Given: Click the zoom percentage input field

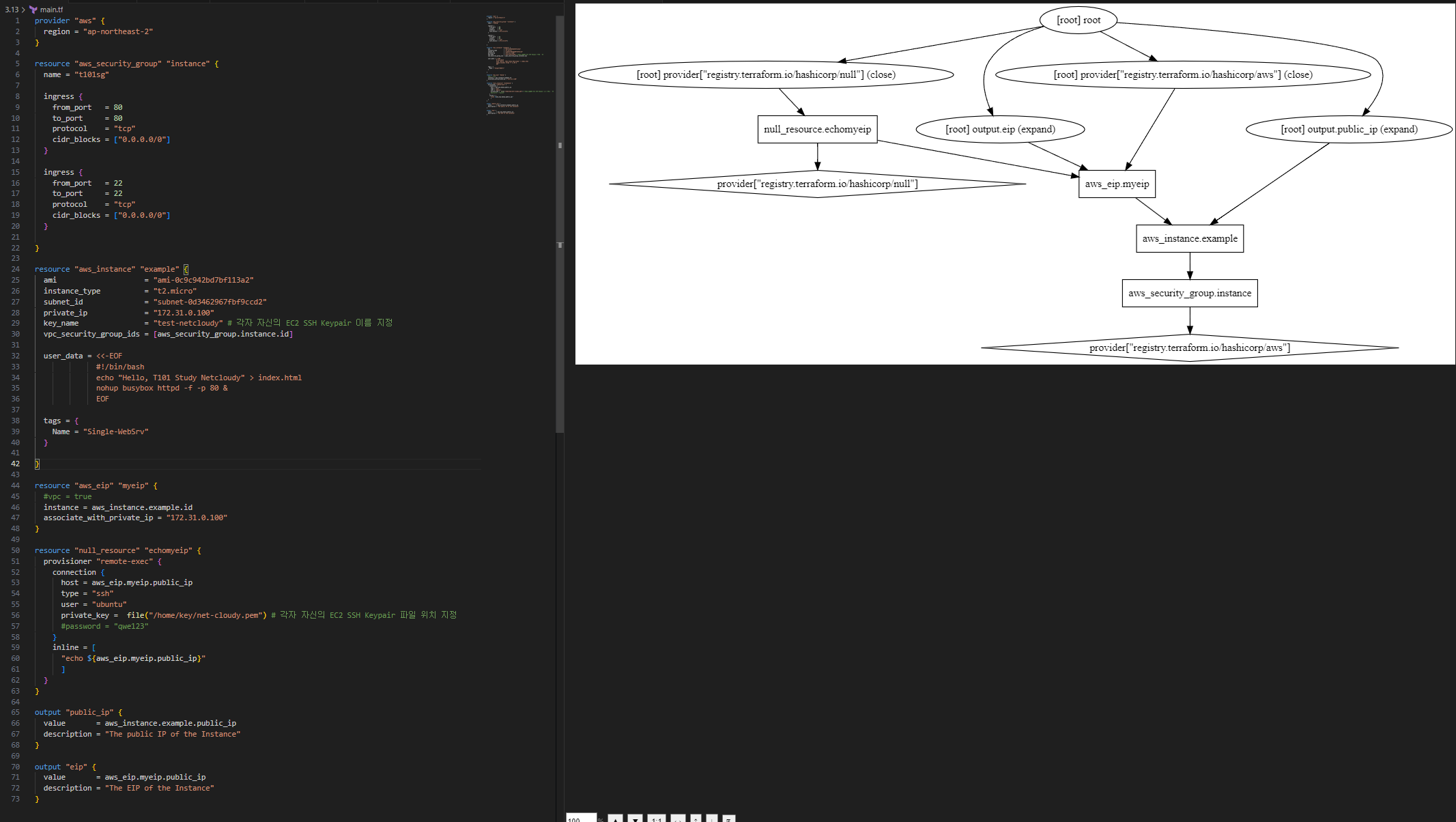Looking at the screenshot, I should [580, 818].
